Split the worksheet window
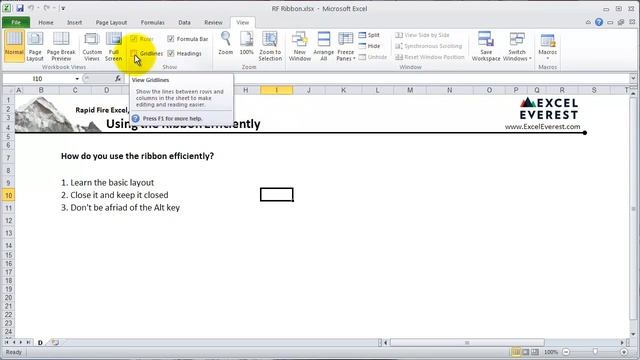The width and height of the screenshot is (640, 360). 369,35
